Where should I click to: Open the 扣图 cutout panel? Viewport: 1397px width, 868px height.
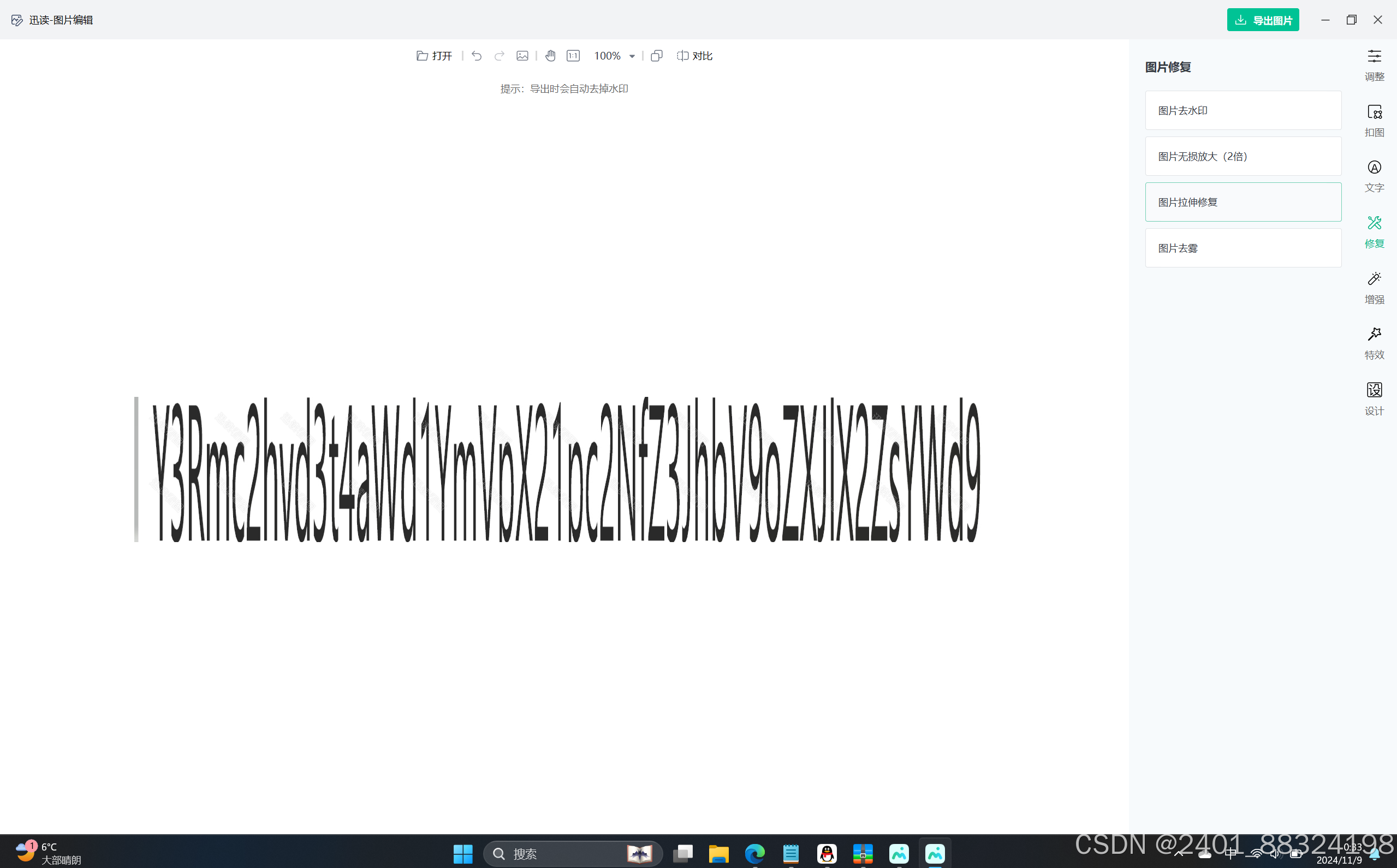pos(1374,121)
